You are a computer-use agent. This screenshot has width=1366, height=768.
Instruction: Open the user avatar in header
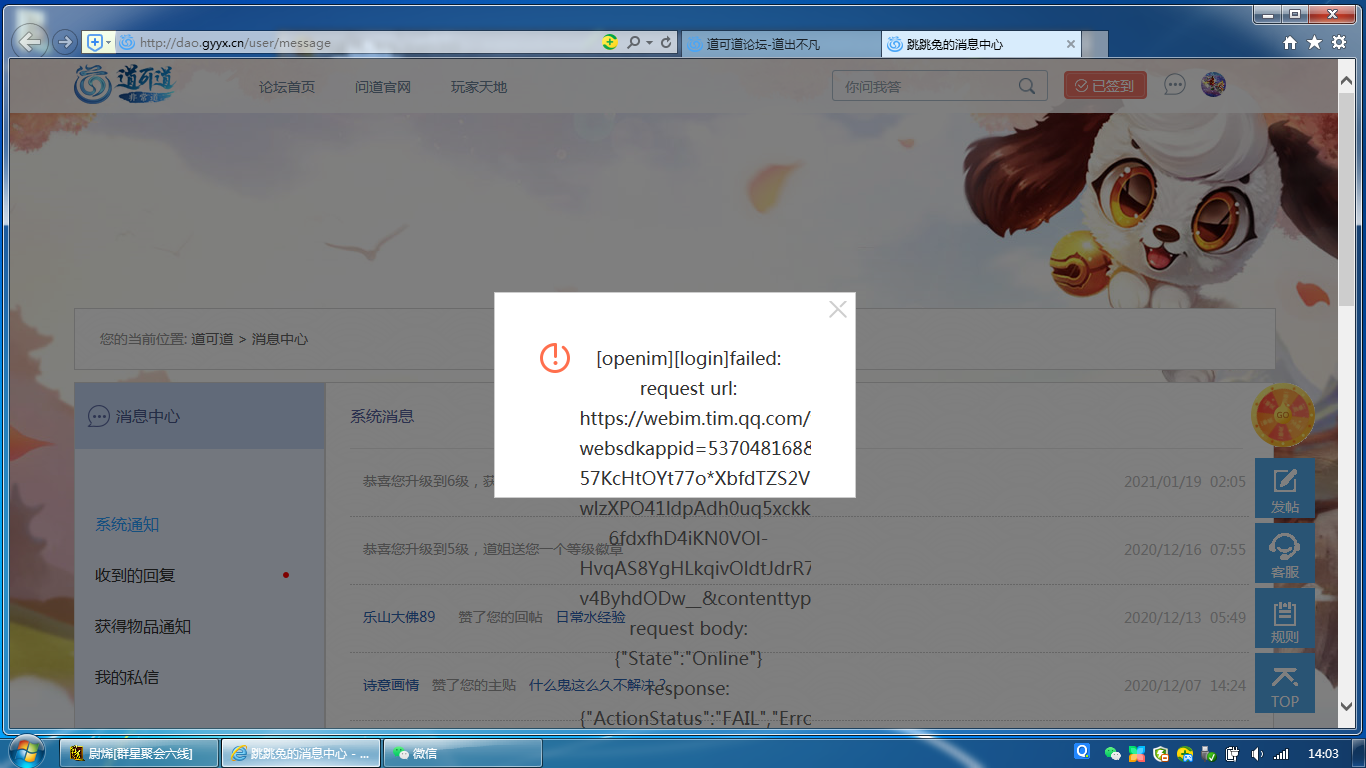click(x=1213, y=85)
